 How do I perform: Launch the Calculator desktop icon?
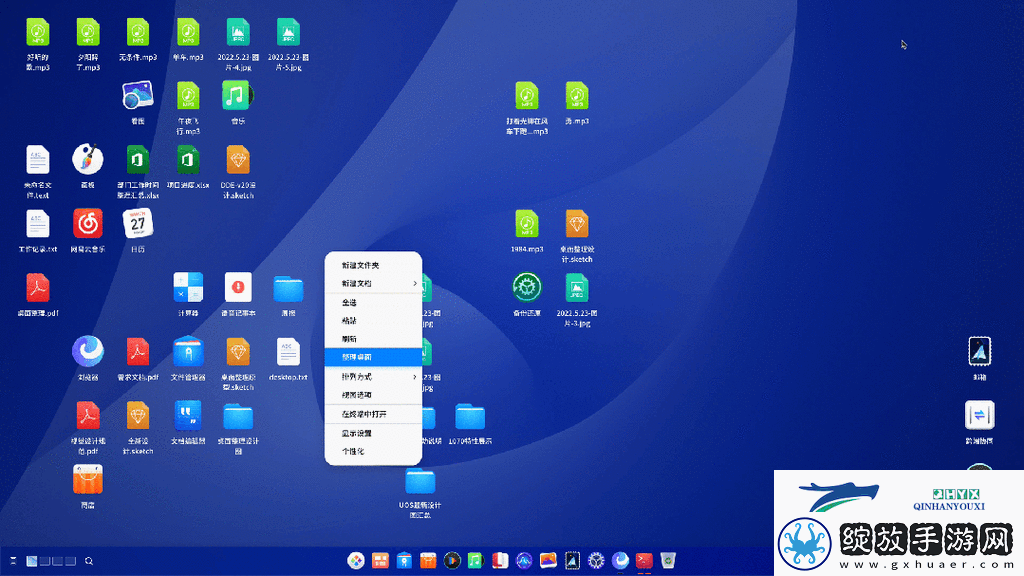click(188, 288)
